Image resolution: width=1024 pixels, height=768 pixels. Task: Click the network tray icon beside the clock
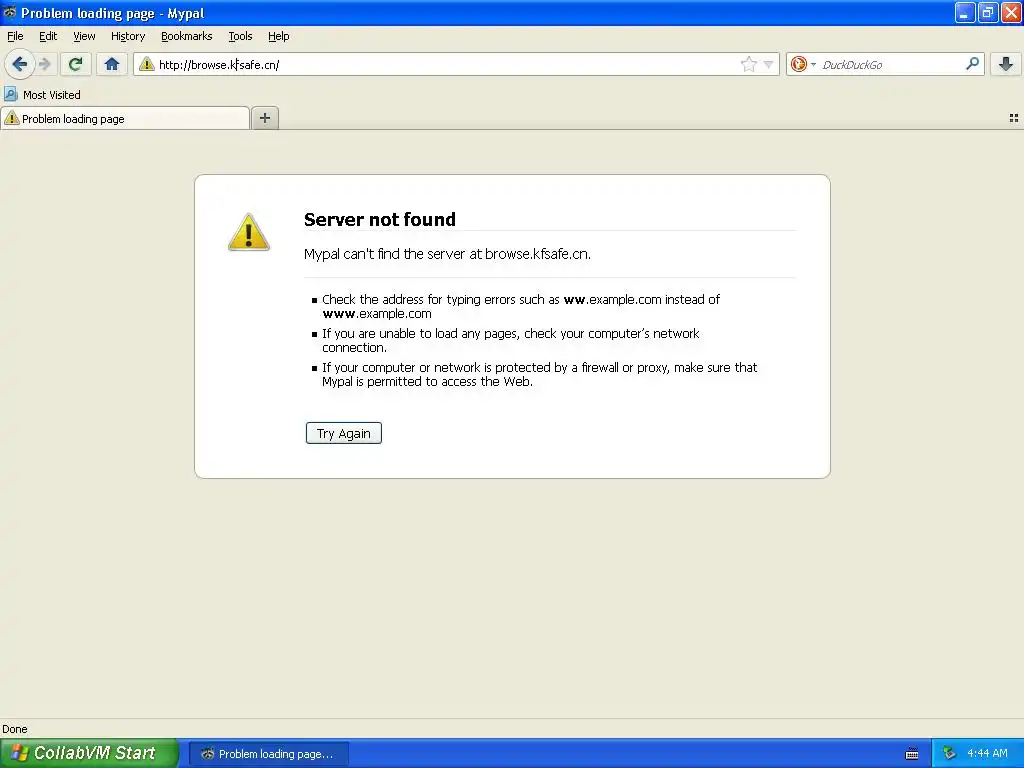[950, 754]
